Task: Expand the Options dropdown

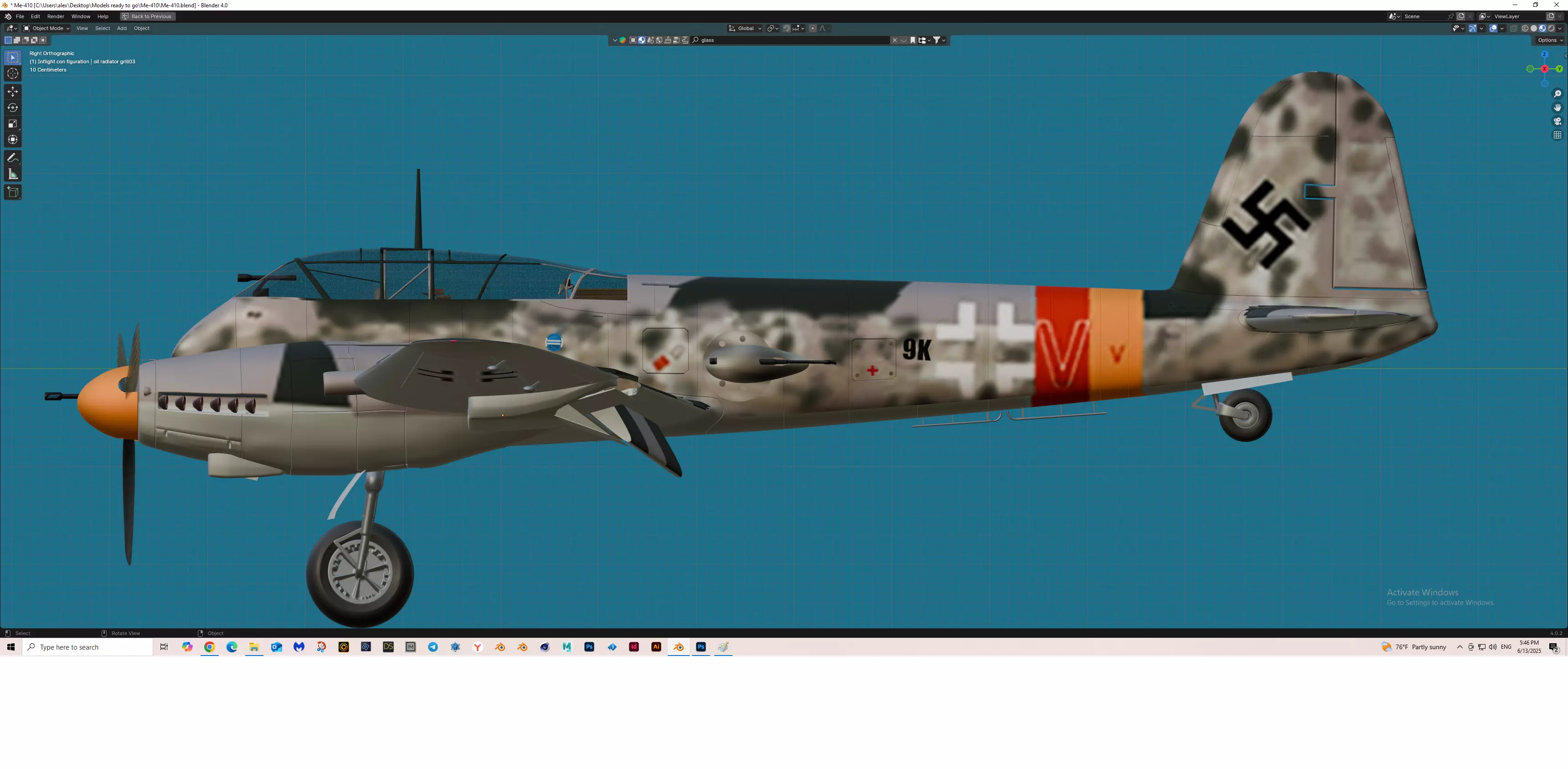Action: (x=1550, y=40)
